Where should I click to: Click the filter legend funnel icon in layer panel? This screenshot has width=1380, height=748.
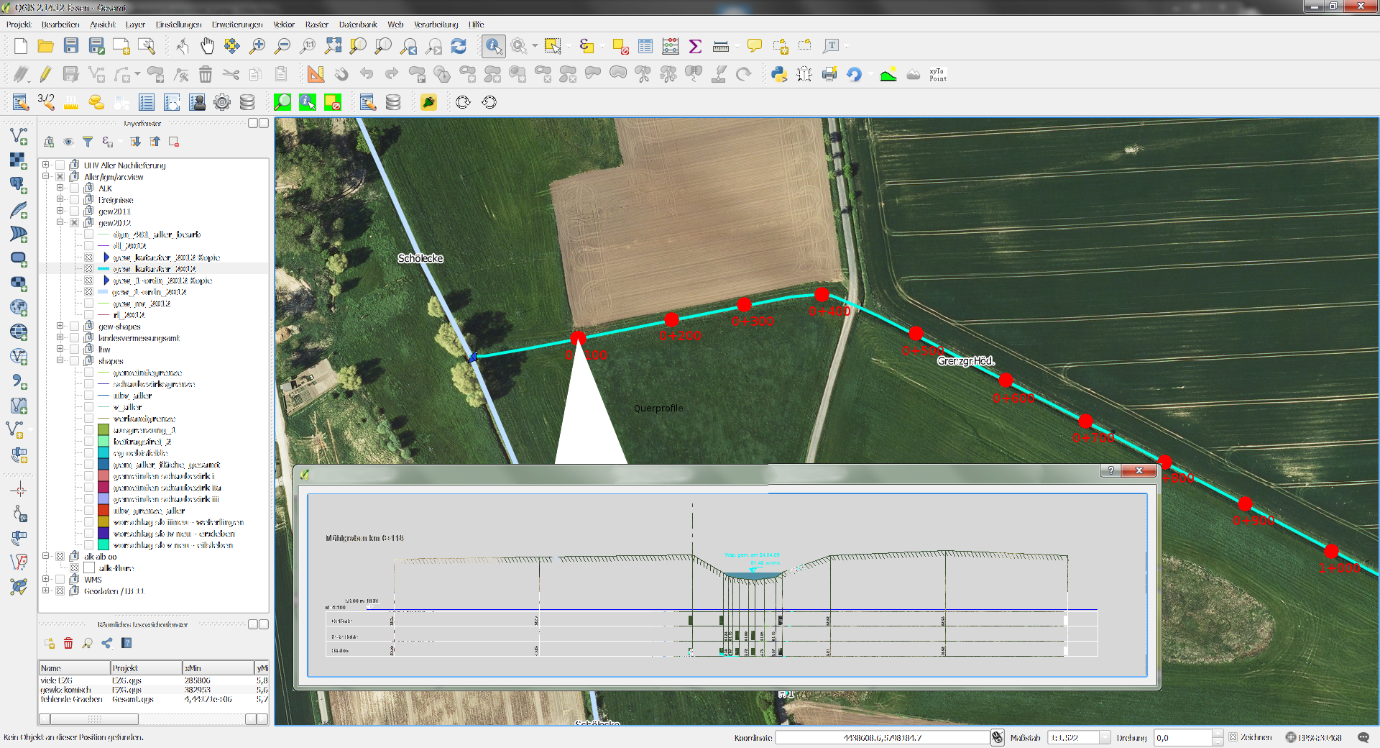(87, 142)
